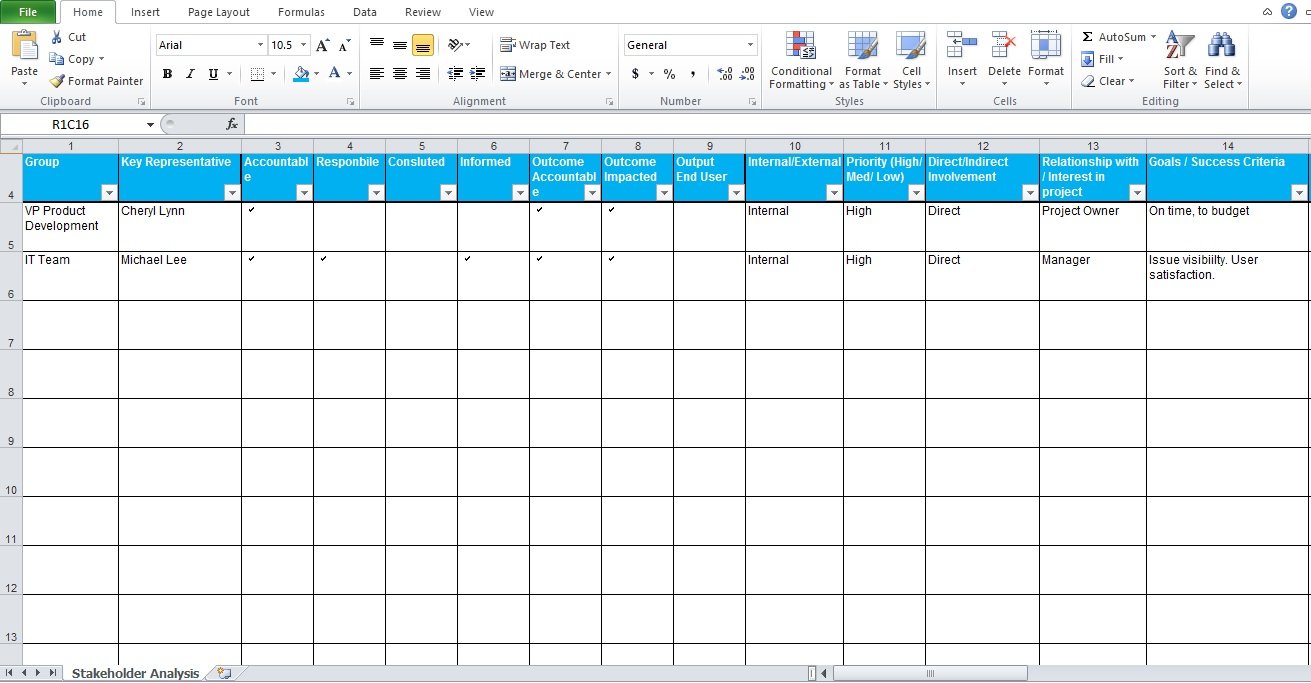Screen dimensions: 1311x683
Task: Open Sort & Filter options
Action: 1178,60
